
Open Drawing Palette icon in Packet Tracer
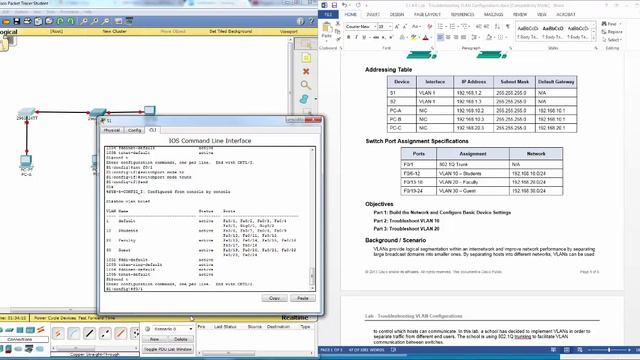click(x=118, y=21)
